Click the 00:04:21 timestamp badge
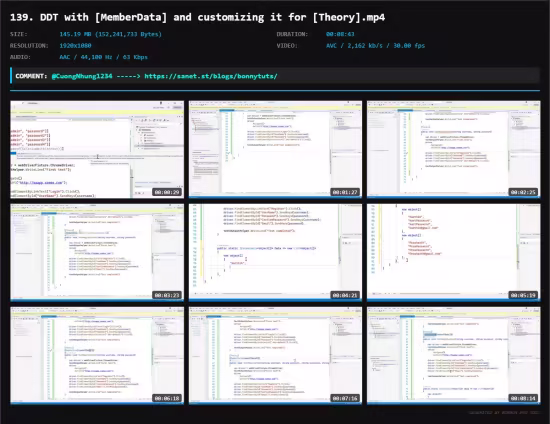Screen dimensions: 550x424 coord(345,295)
